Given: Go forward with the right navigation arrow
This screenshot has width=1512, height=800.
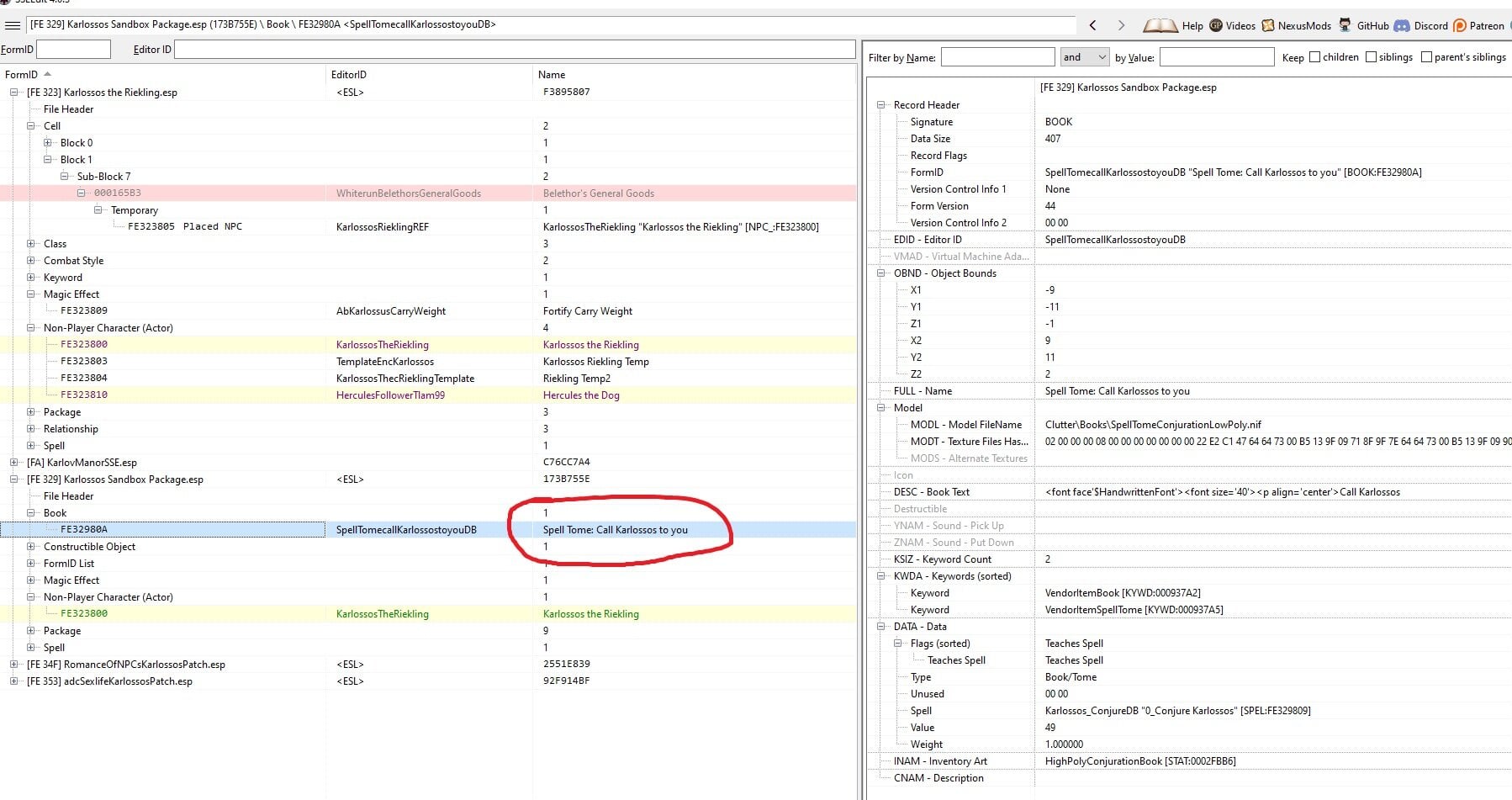Looking at the screenshot, I should (x=1121, y=25).
